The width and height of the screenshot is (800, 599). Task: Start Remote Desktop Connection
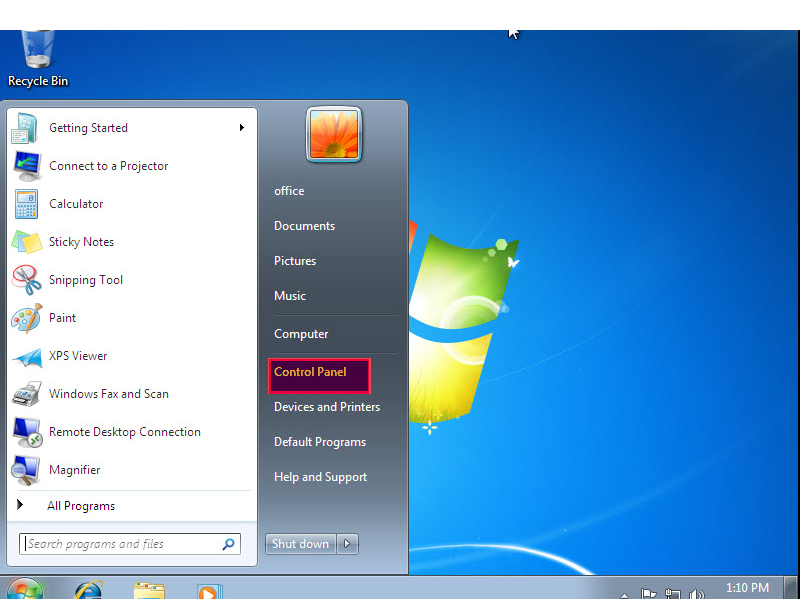point(132,432)
